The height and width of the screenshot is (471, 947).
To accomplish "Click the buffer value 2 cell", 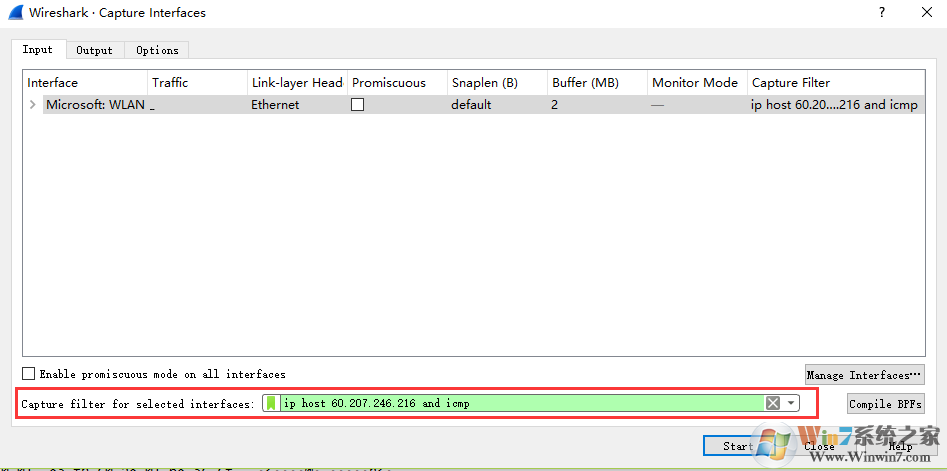I will (554, 105).
